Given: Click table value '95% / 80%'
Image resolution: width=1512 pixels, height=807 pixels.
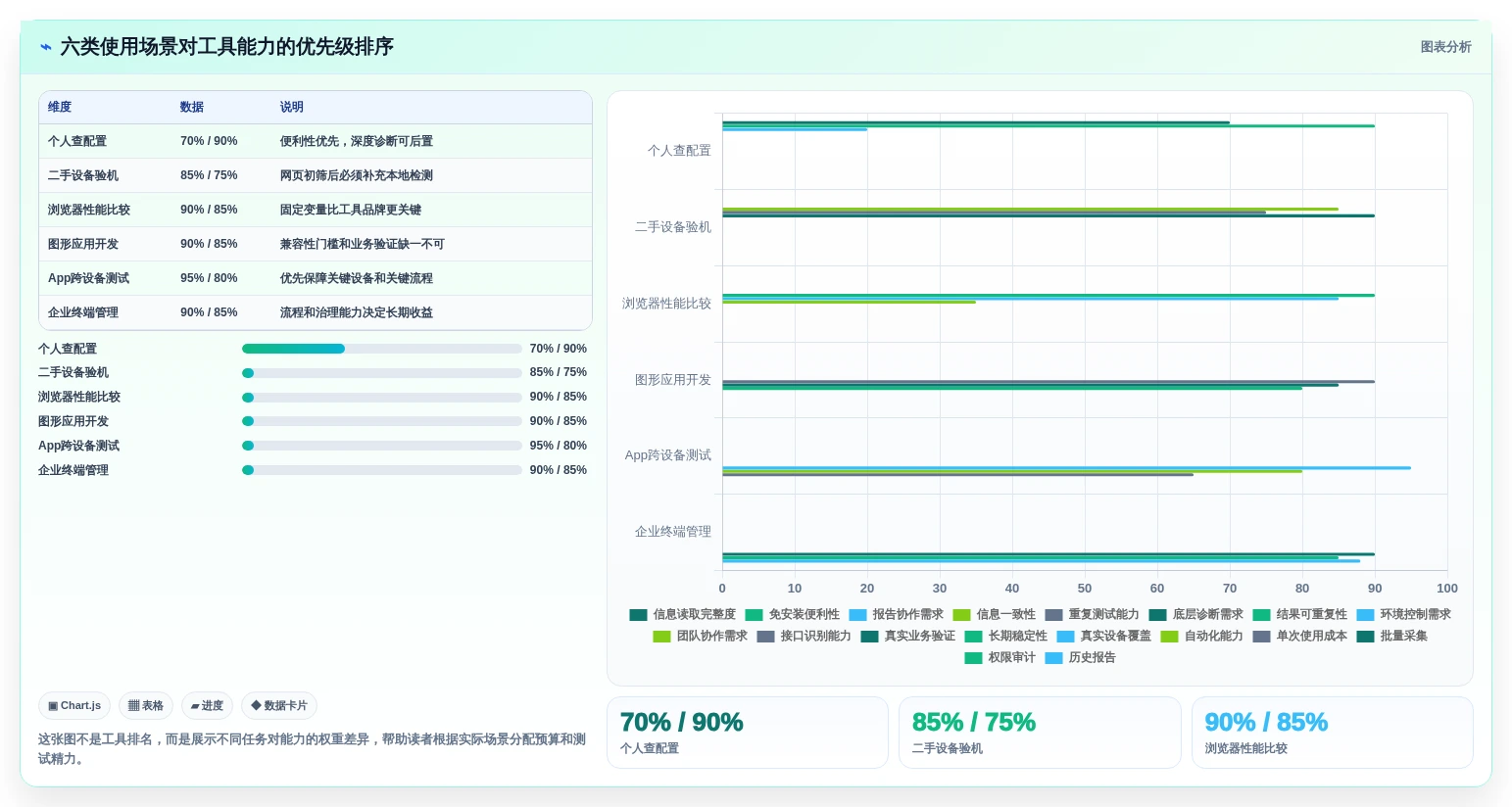Looking at the screenshot, I should 209,278.
